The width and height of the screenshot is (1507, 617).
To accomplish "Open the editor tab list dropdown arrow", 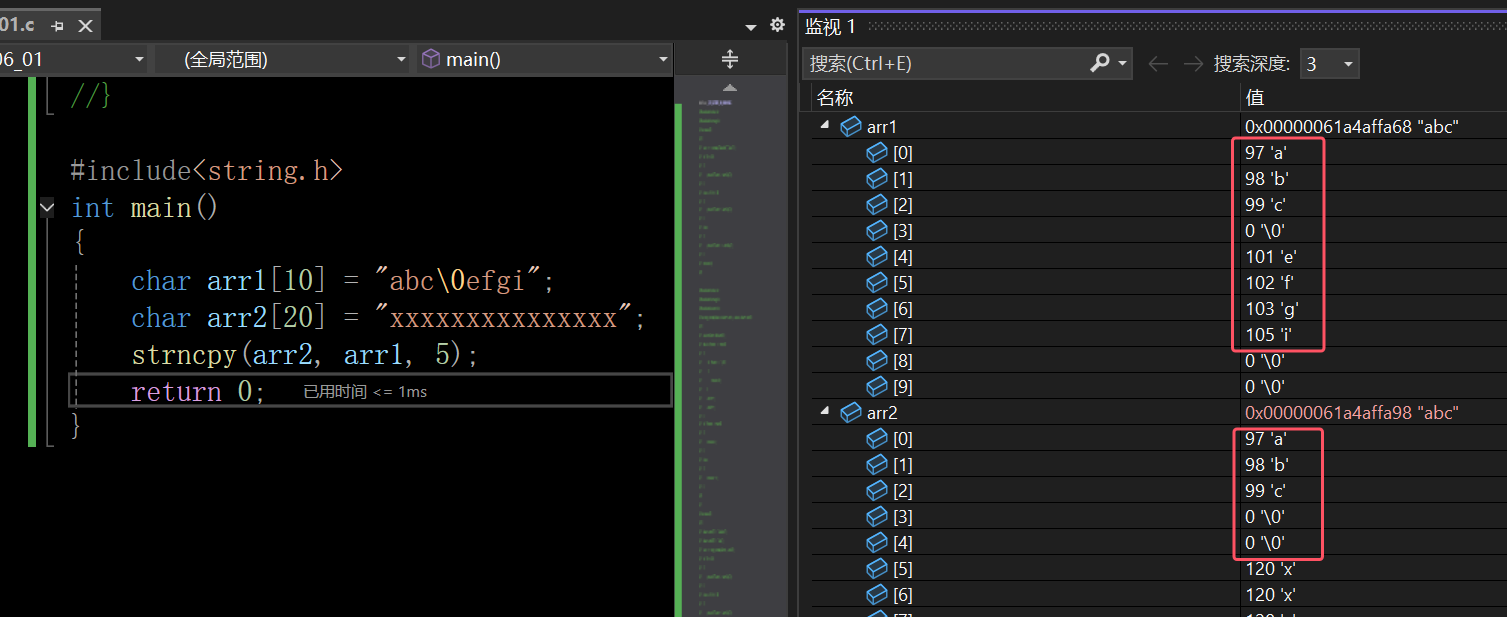I will coord(752,27).
